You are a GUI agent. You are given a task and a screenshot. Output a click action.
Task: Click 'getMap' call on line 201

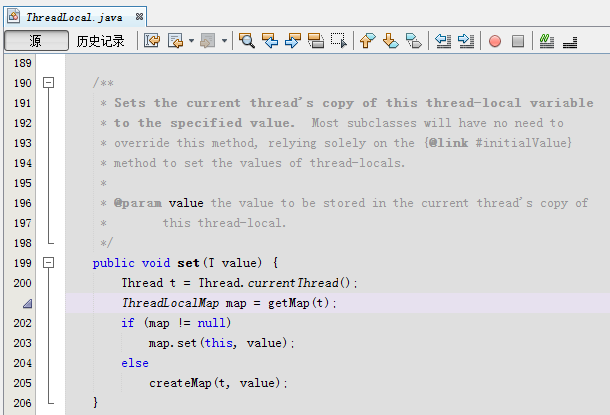(x=289, y=303)
